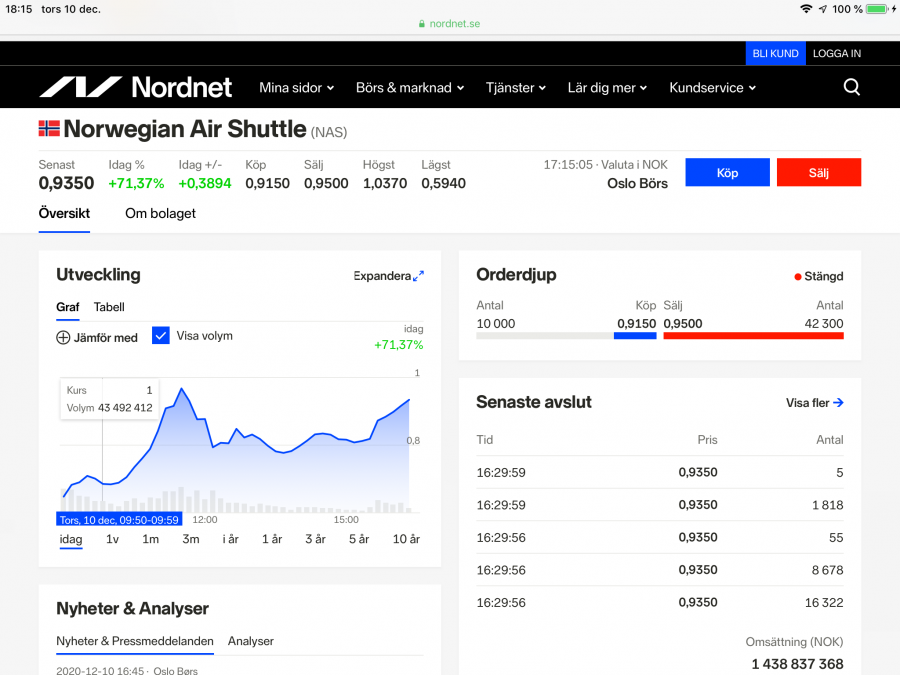Click the arrow next to Visa fler
Screen dimensions: 900x675
(x=838, y=403)
